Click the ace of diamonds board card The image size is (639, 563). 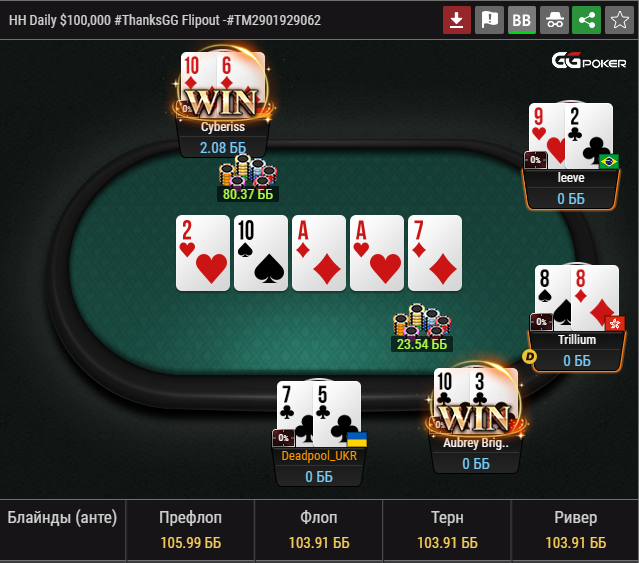pos(319,253)
